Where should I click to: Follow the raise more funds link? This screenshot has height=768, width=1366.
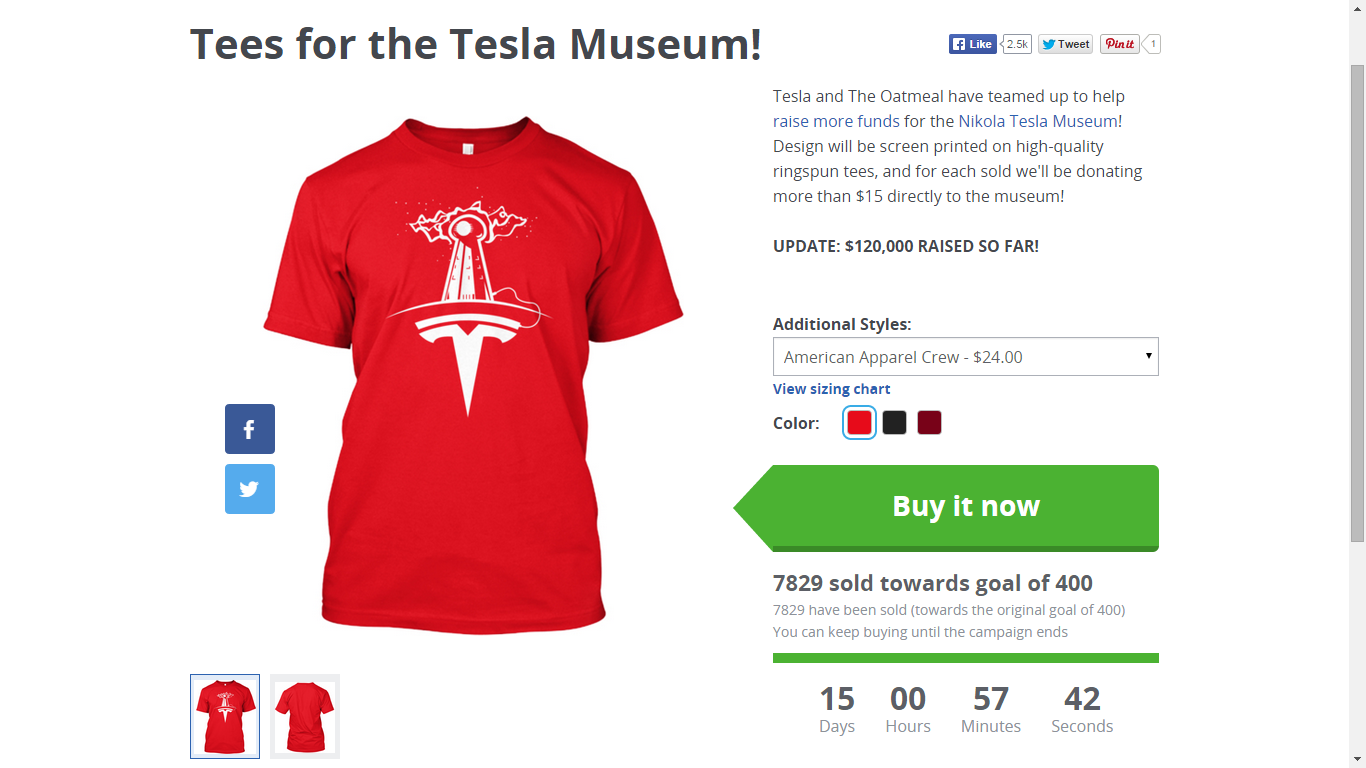pos(836,121)
